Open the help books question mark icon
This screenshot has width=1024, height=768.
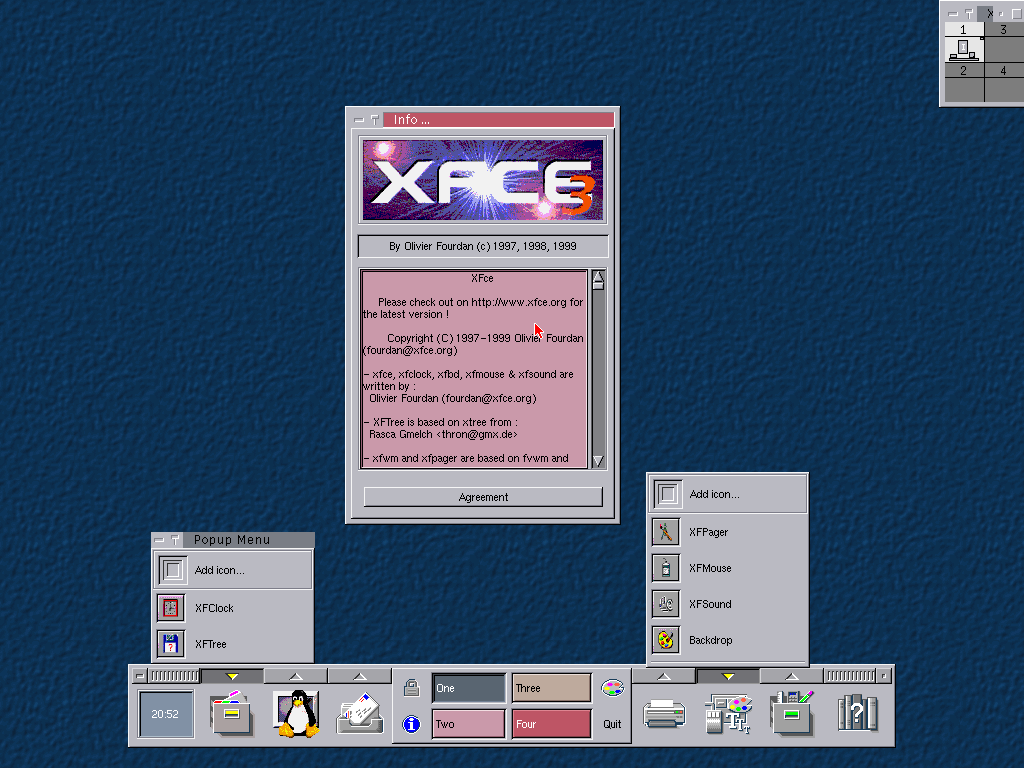pyautogui.click(x=857, y=713)
